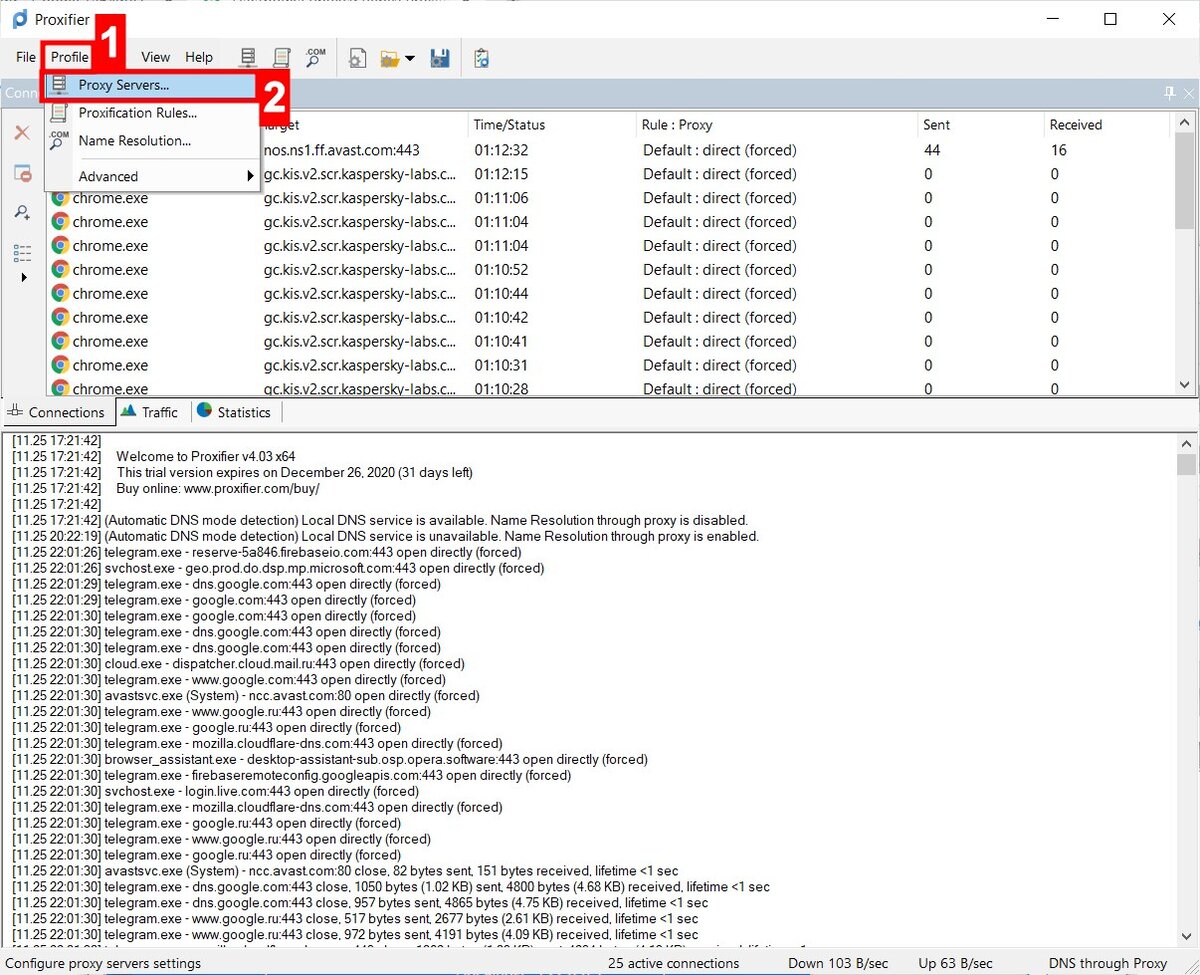Viewport: 1200px width, 975px height.
Task: Click the window-with-minus icon in left sidebar
Action: pyautogui.click(x=21, y=173)
